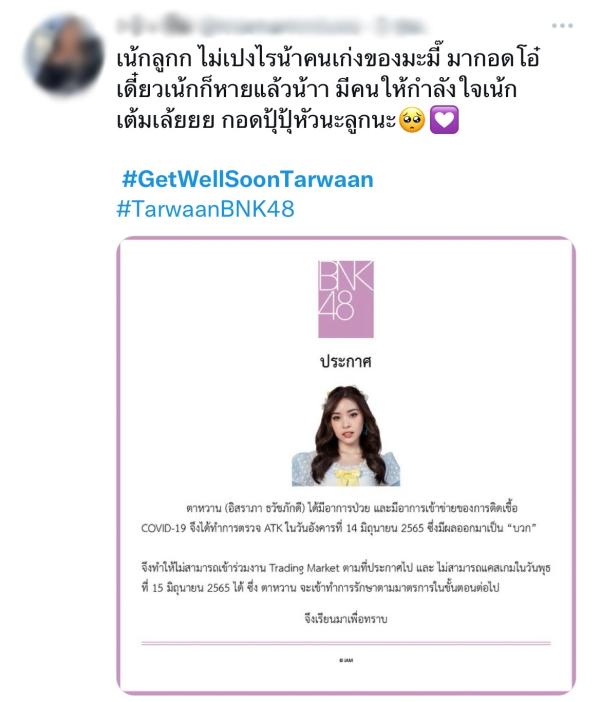Open Tarwaan's portrait photo in the announcement
Viewport: 600px width, 702px height.
[x=346, y=436]
